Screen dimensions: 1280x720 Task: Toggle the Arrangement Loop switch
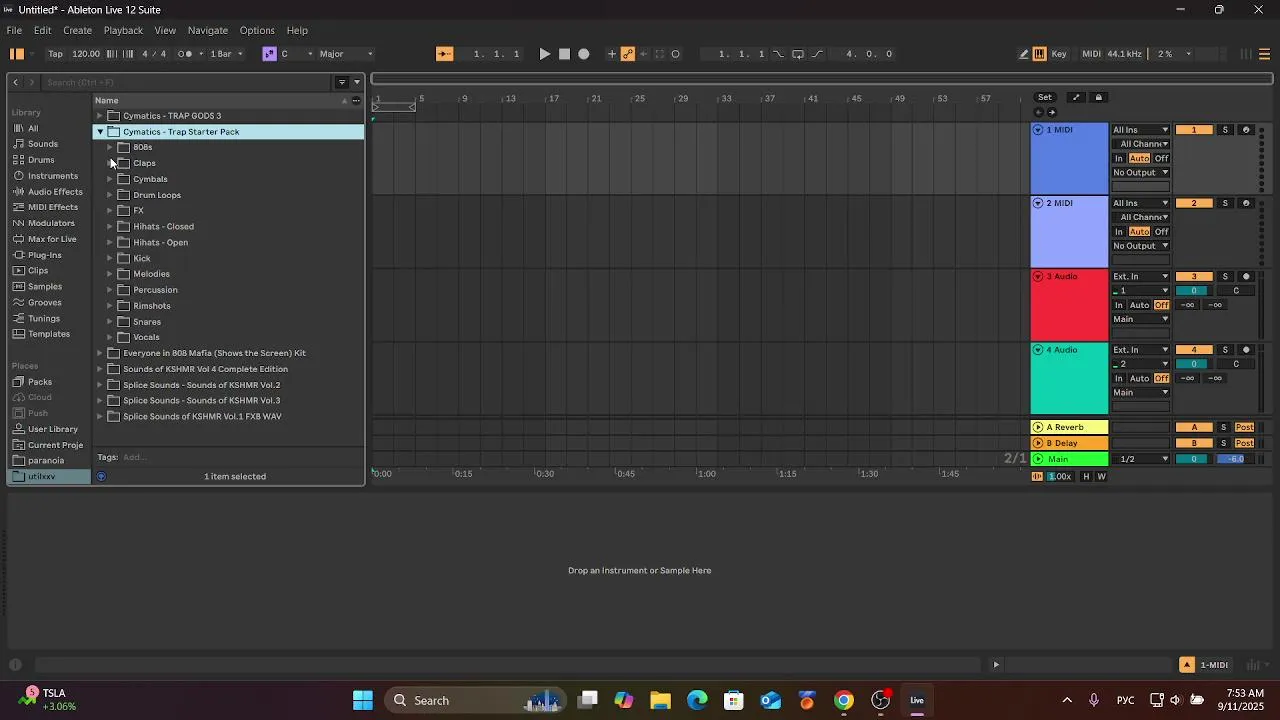tap(798, 54)
